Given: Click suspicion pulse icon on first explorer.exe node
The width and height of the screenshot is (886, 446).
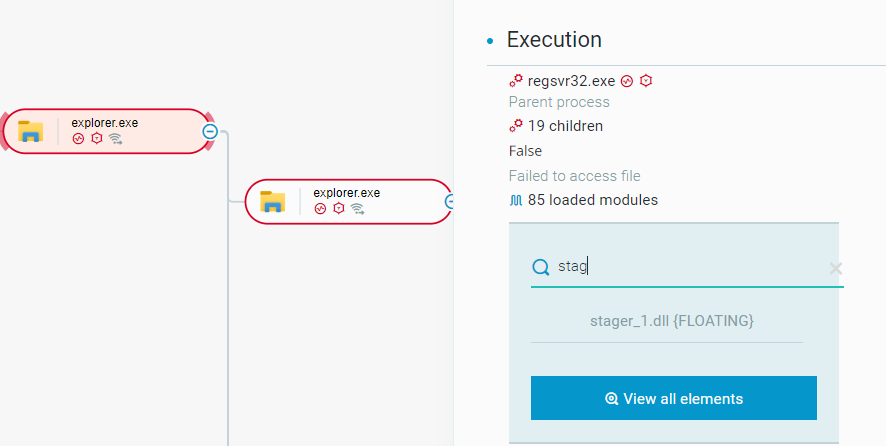Looking at the screenshot, I should tap(78, 138).
